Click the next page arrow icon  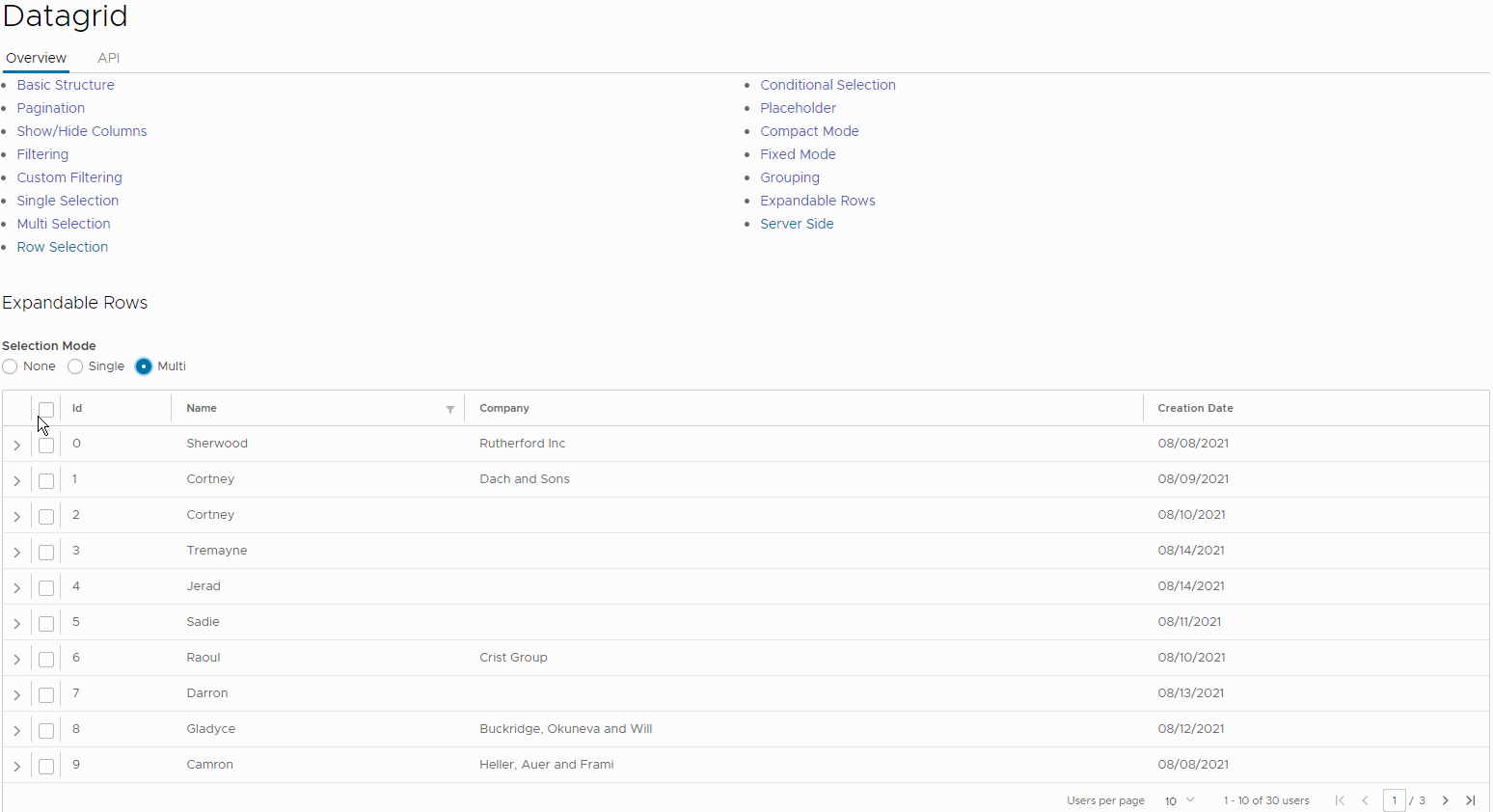click(x=1445, y=800)
